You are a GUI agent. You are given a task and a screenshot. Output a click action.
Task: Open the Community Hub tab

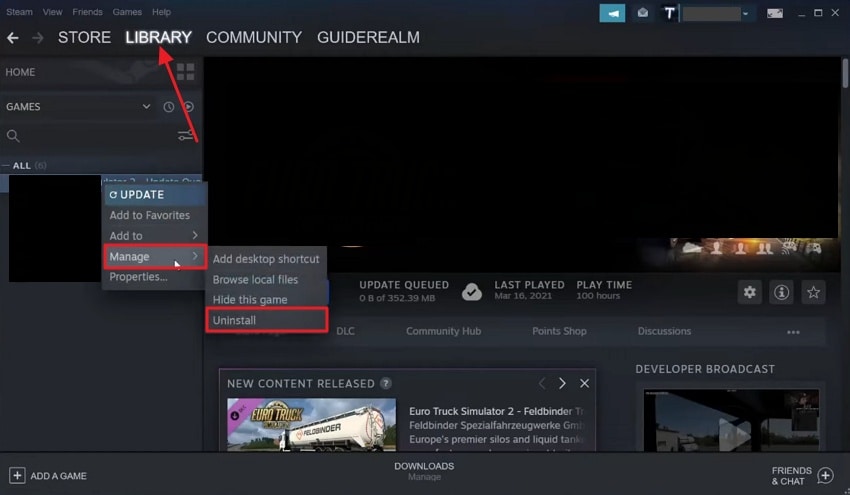[443, 331]
